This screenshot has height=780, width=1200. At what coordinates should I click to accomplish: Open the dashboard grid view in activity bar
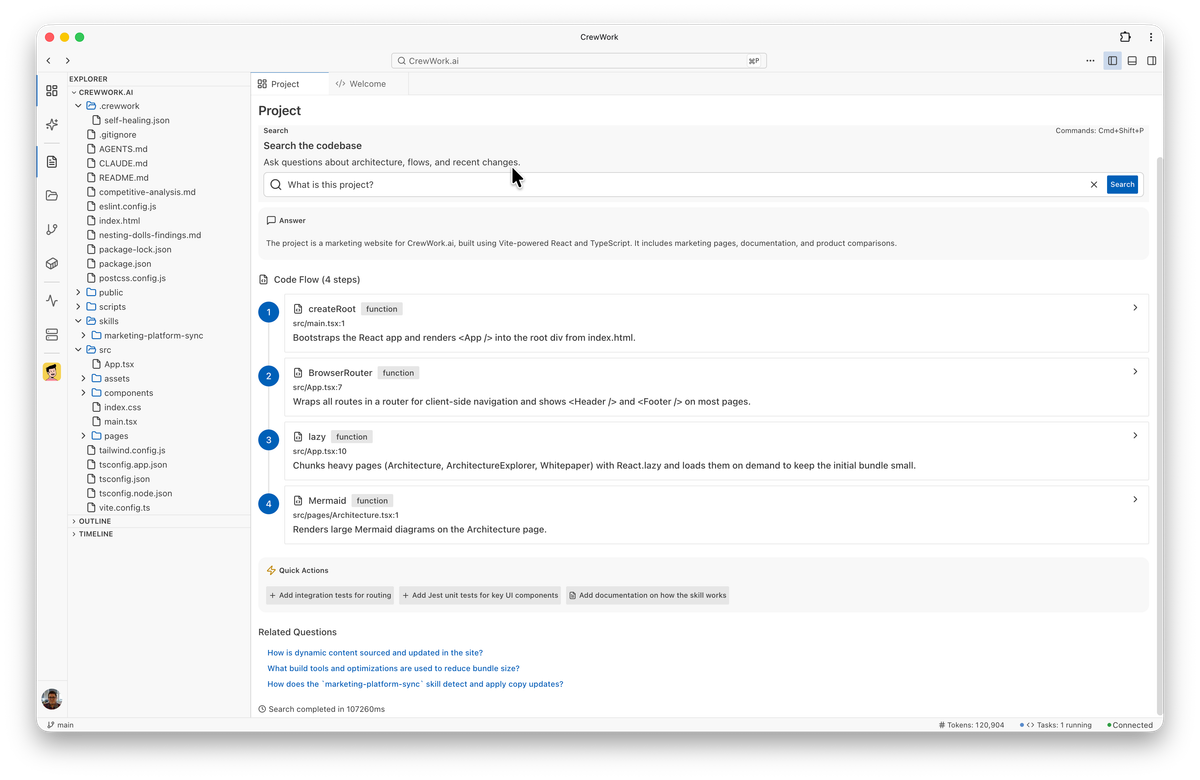pyautogui.click(x=52, y=90)
